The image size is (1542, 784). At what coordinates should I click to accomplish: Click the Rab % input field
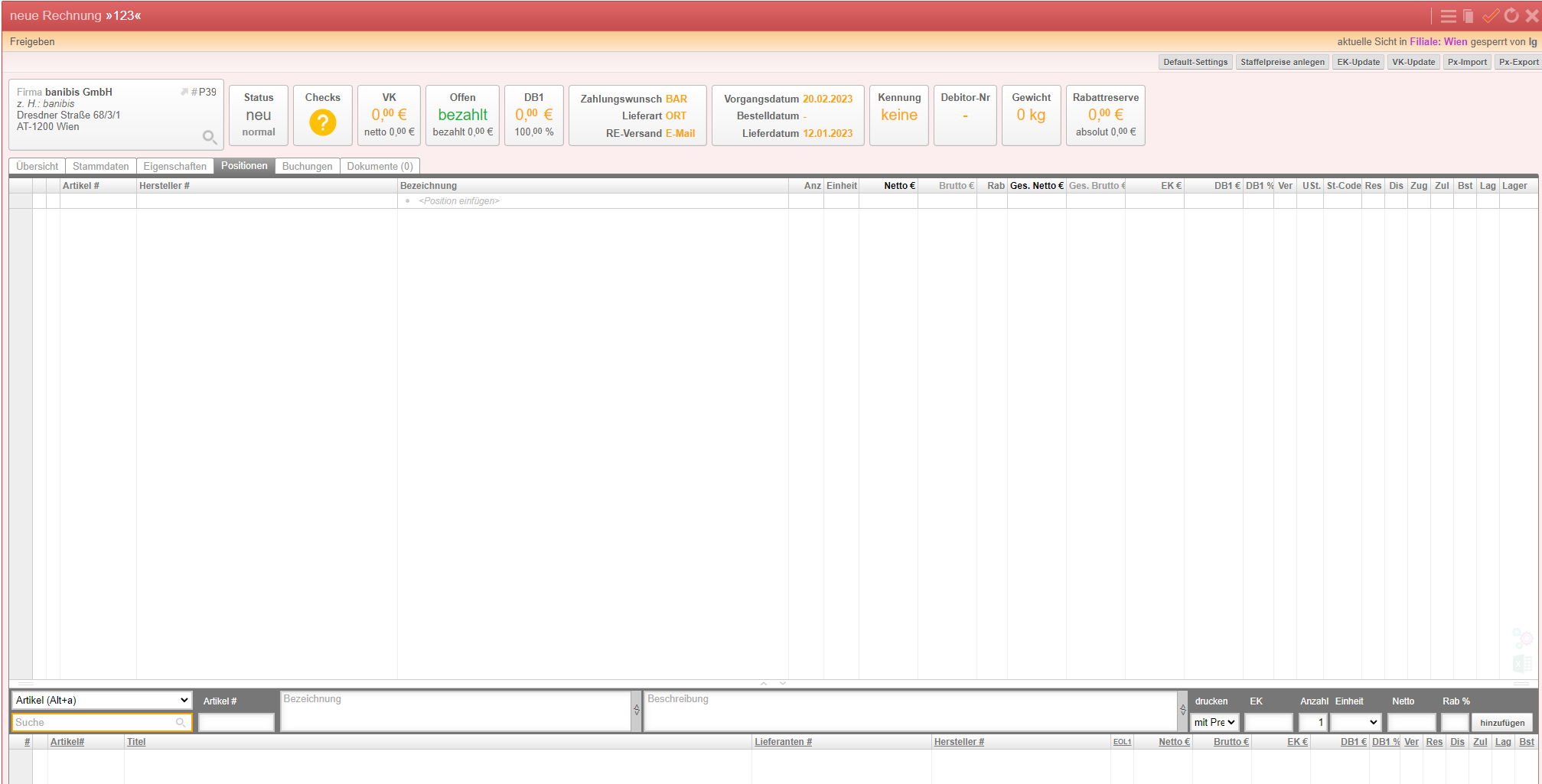1455,723
